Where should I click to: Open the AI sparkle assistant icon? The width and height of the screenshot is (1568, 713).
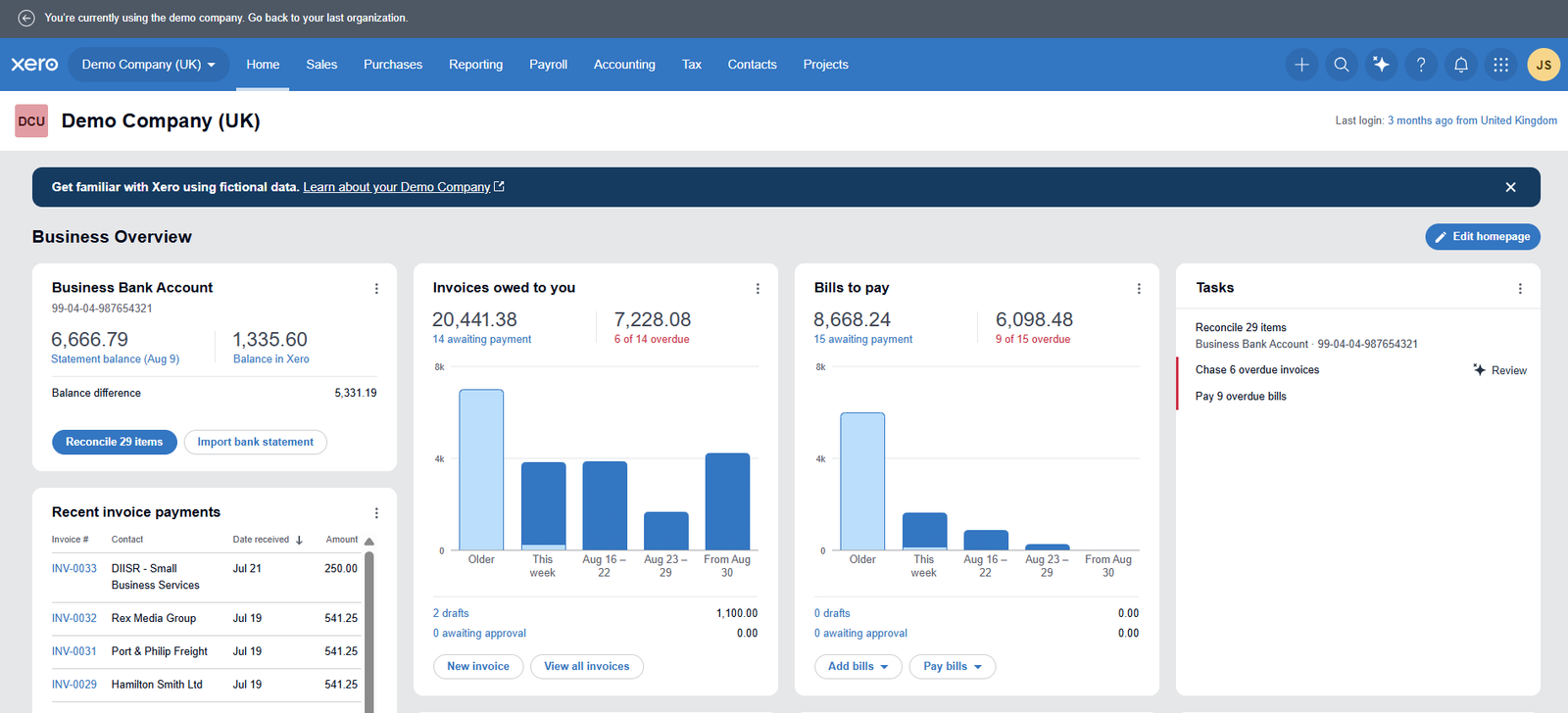[x=1381, y=65]
